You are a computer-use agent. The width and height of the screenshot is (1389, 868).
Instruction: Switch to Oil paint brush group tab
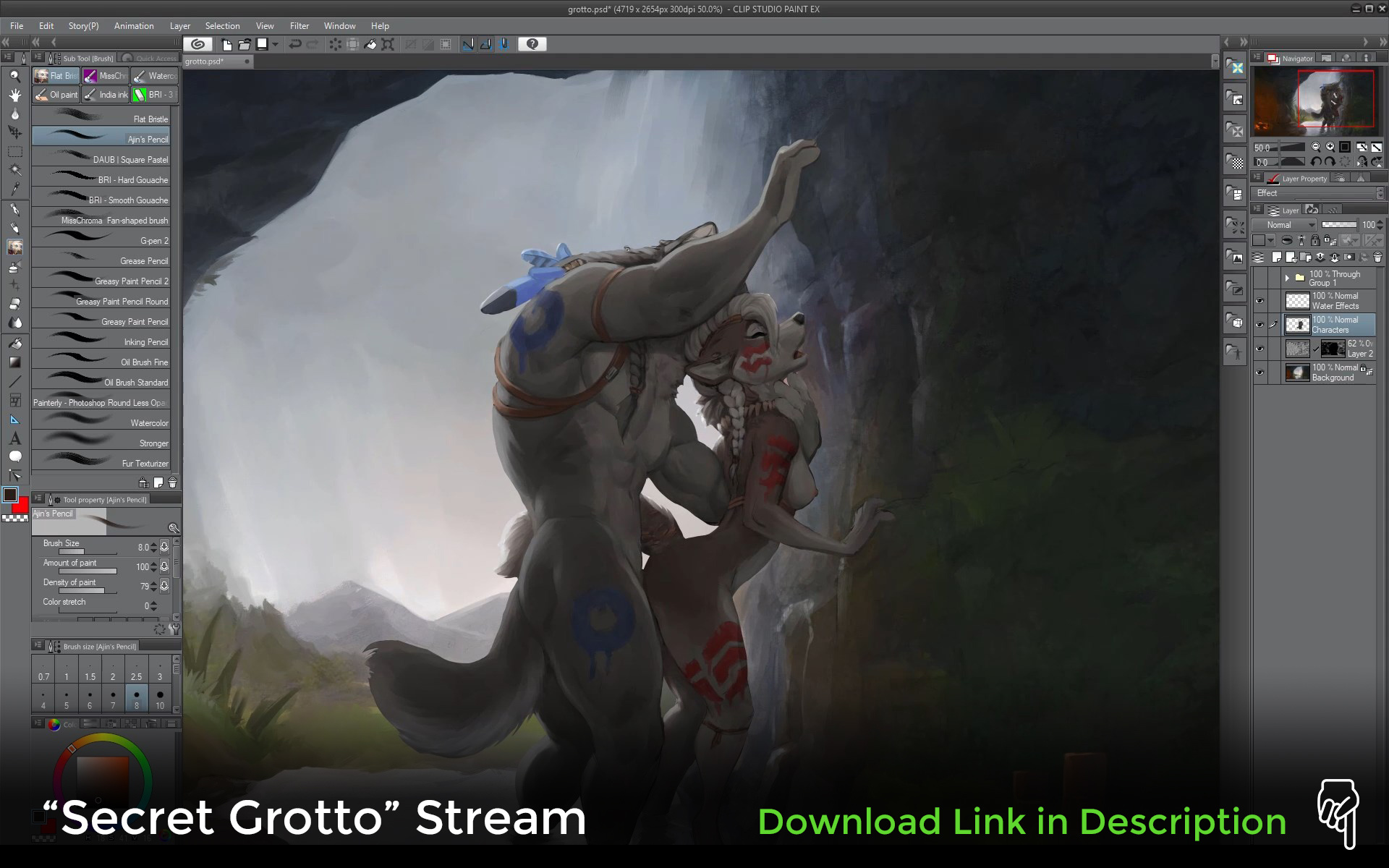point(56,95)
